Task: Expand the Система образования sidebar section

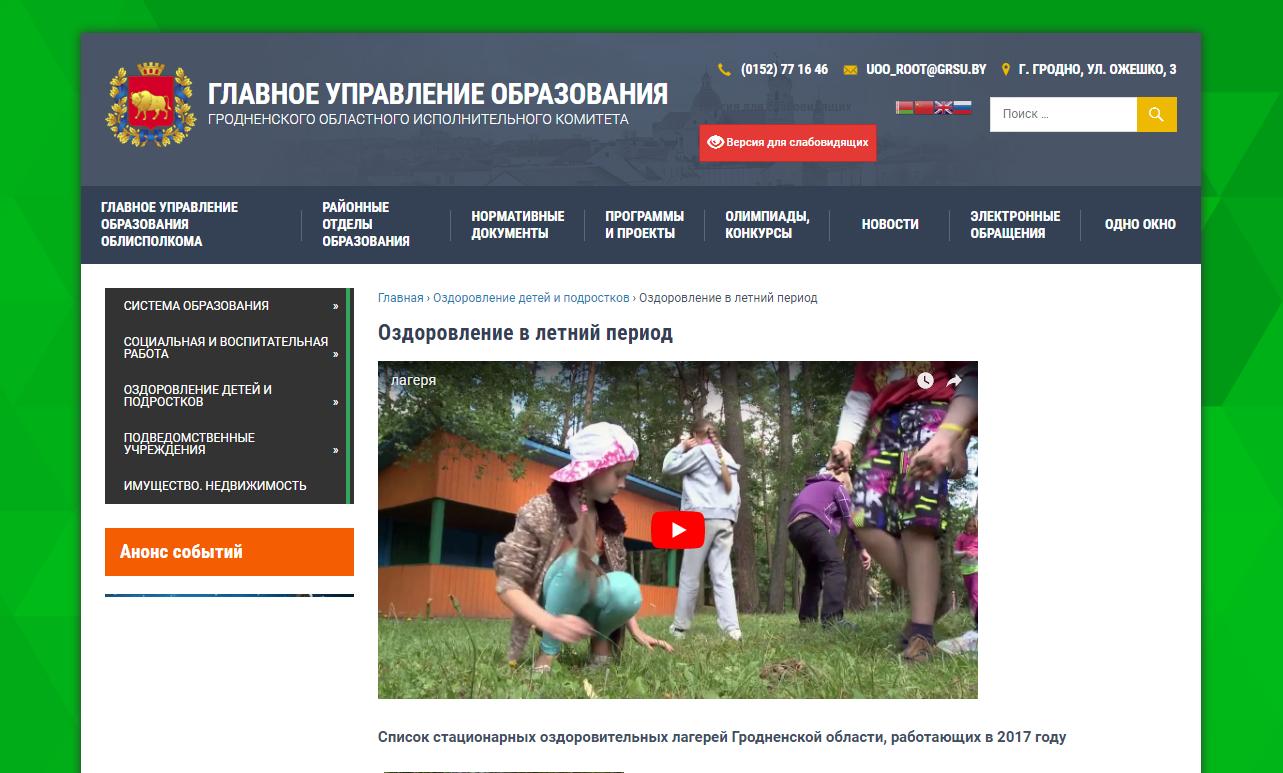Action: pos(228,306)
